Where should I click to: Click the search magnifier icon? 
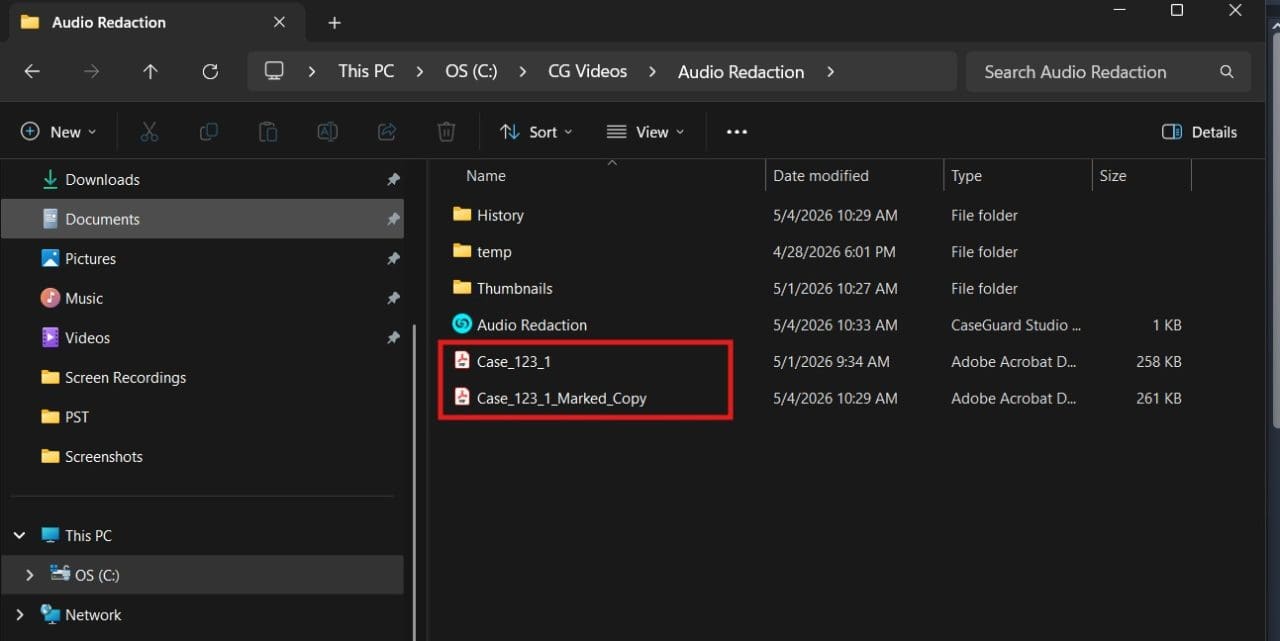click(1227, 72)
